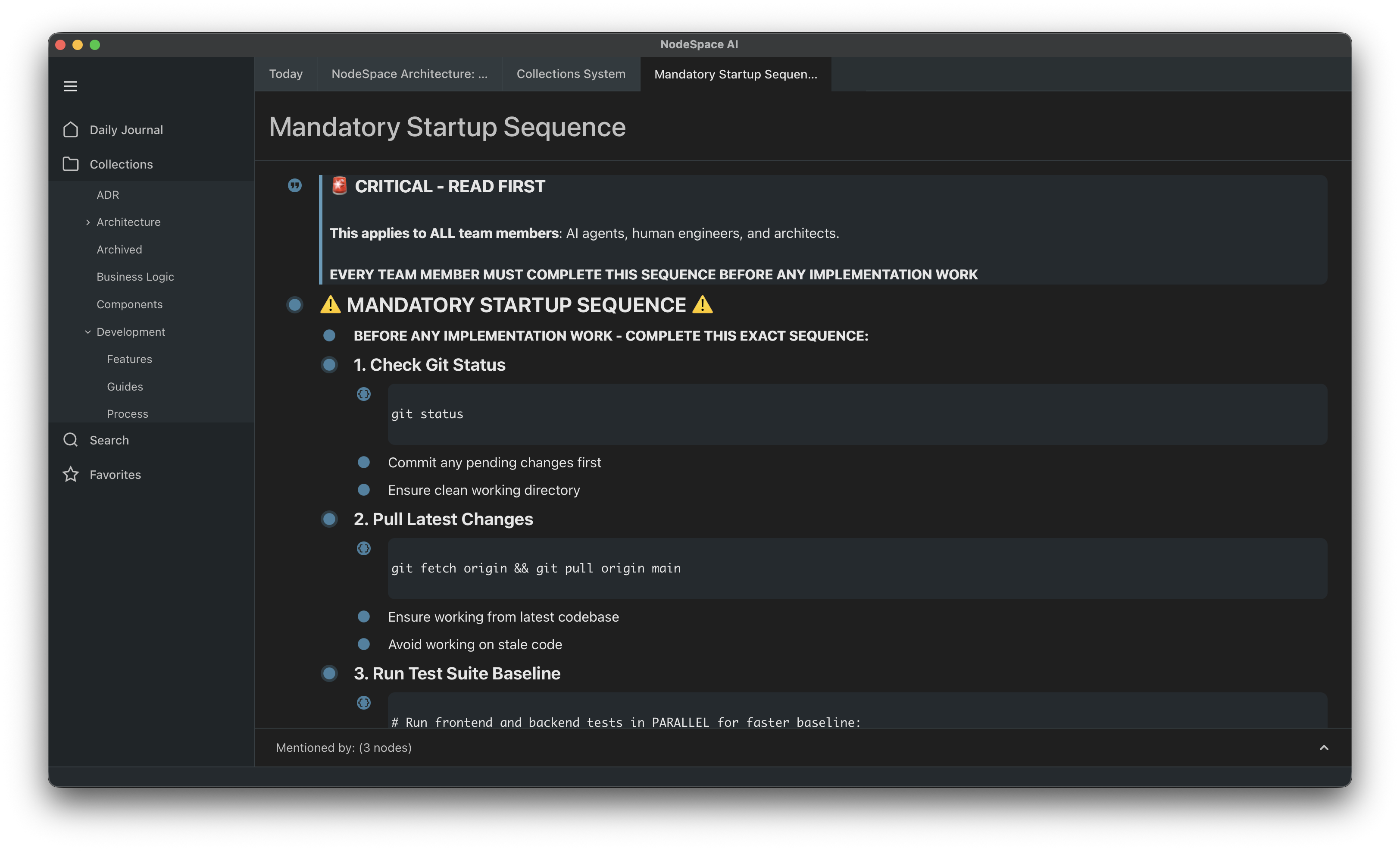The image size is (1400, 851).
Task: Click the Daily Journal home icon
Action: [70, 129]
